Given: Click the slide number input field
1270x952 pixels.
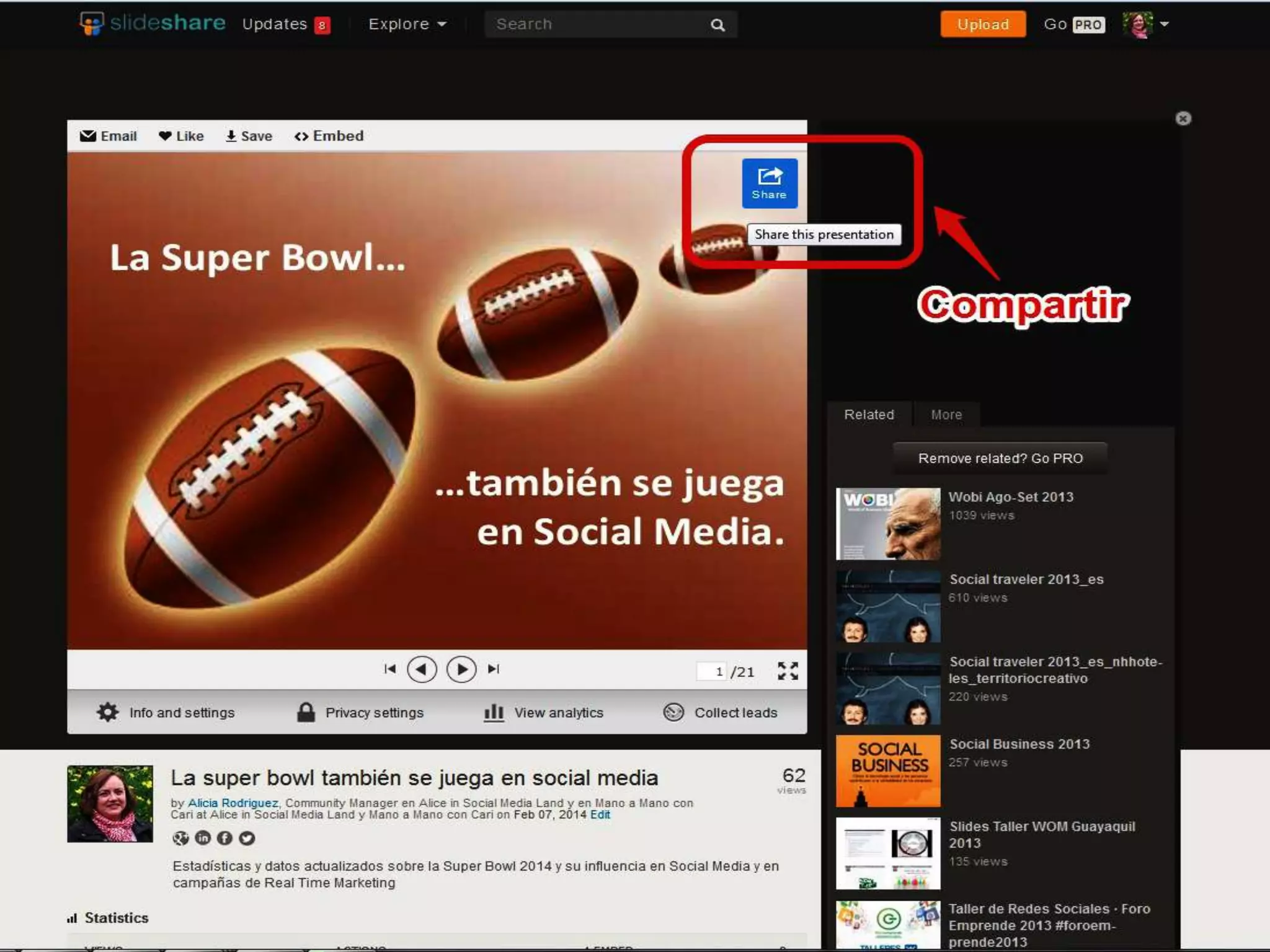Looking at the screenshot, I should tap(712, 671).
